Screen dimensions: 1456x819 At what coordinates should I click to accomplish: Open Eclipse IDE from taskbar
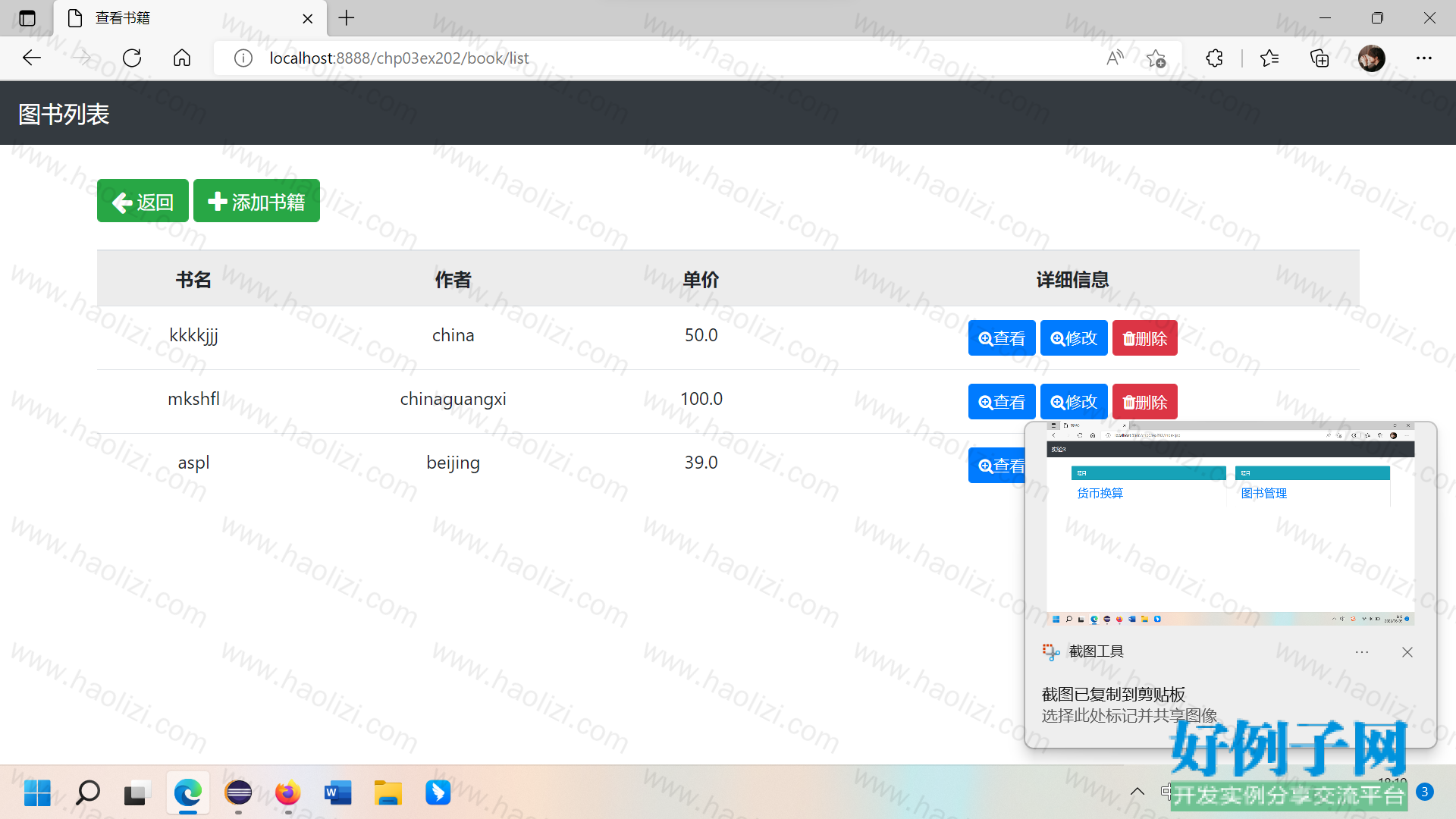click(x=238, y=793)
